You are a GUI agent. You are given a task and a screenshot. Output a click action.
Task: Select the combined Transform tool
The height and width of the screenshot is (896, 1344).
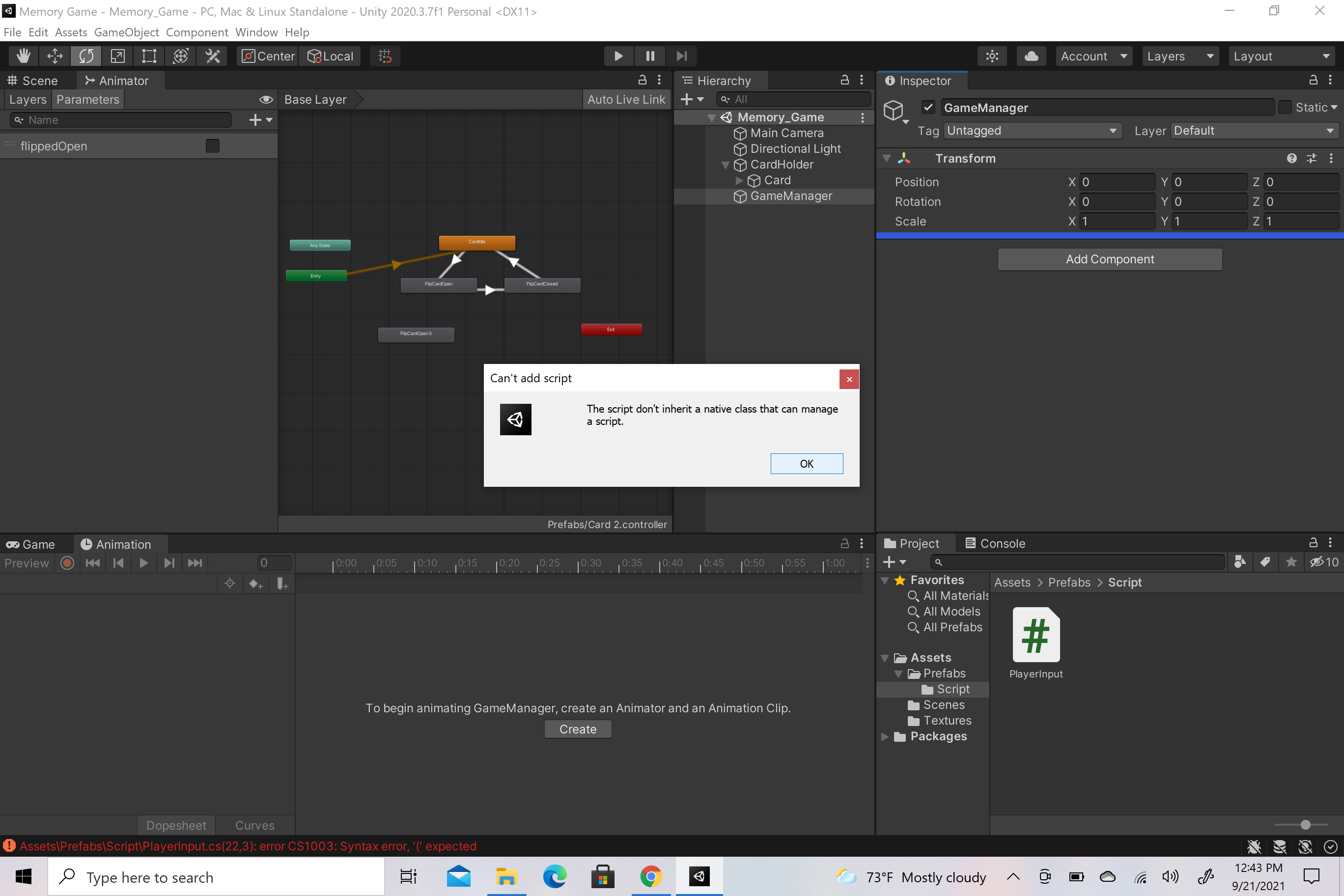(x=181, y=56)
